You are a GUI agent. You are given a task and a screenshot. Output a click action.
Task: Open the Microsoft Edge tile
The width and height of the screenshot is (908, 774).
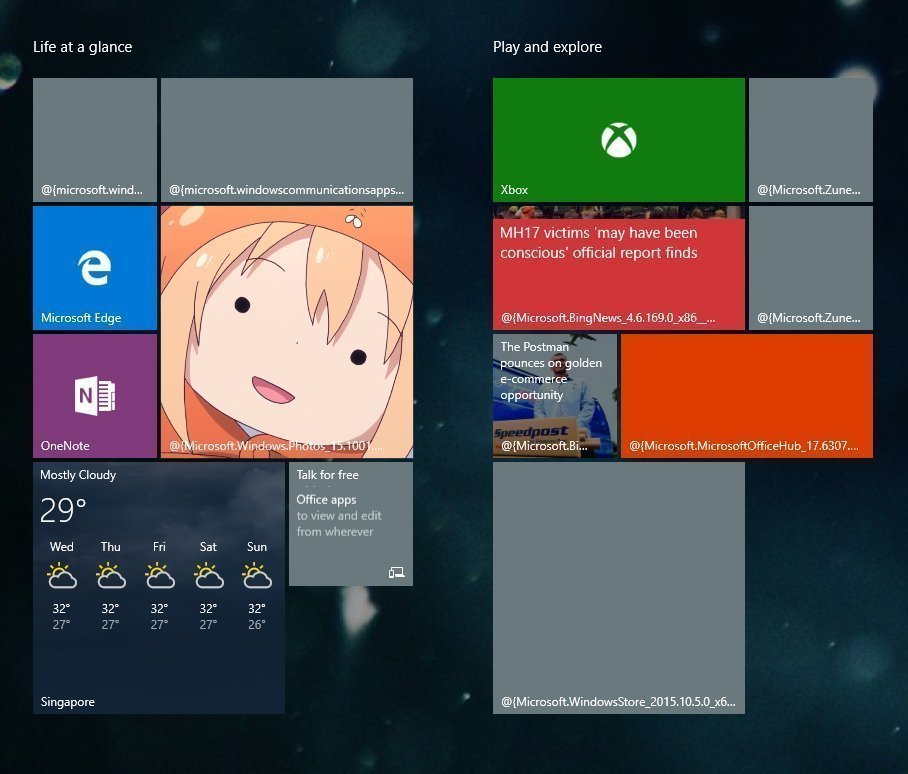pos(95,268)
